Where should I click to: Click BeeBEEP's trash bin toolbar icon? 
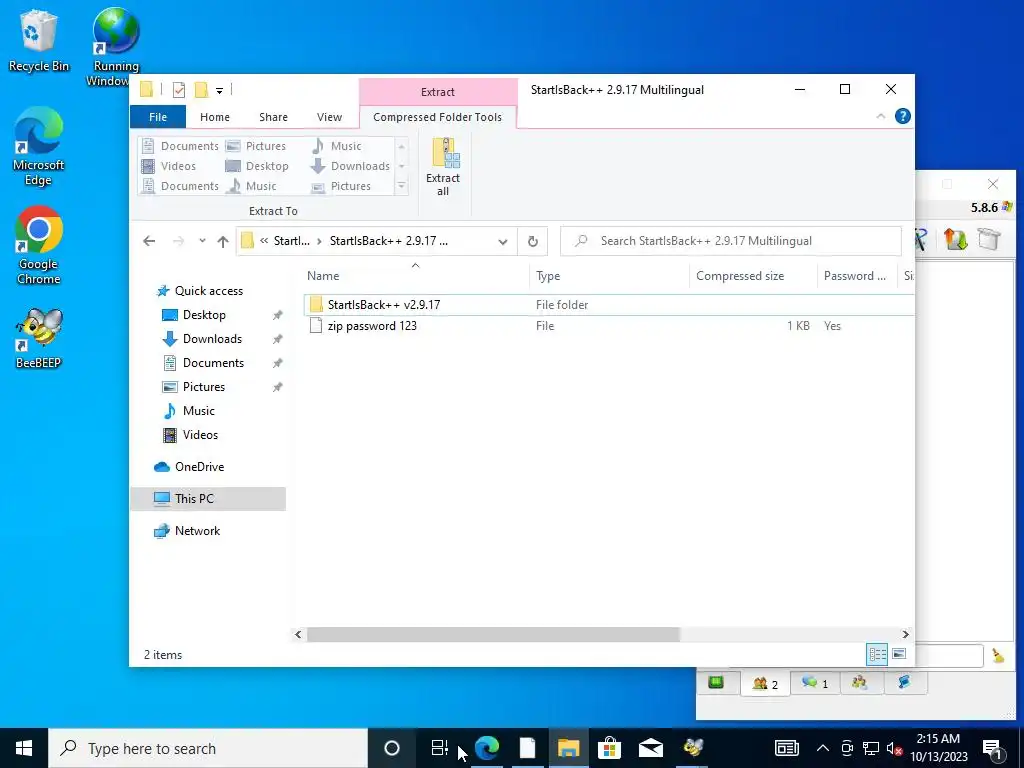[989, 239]
